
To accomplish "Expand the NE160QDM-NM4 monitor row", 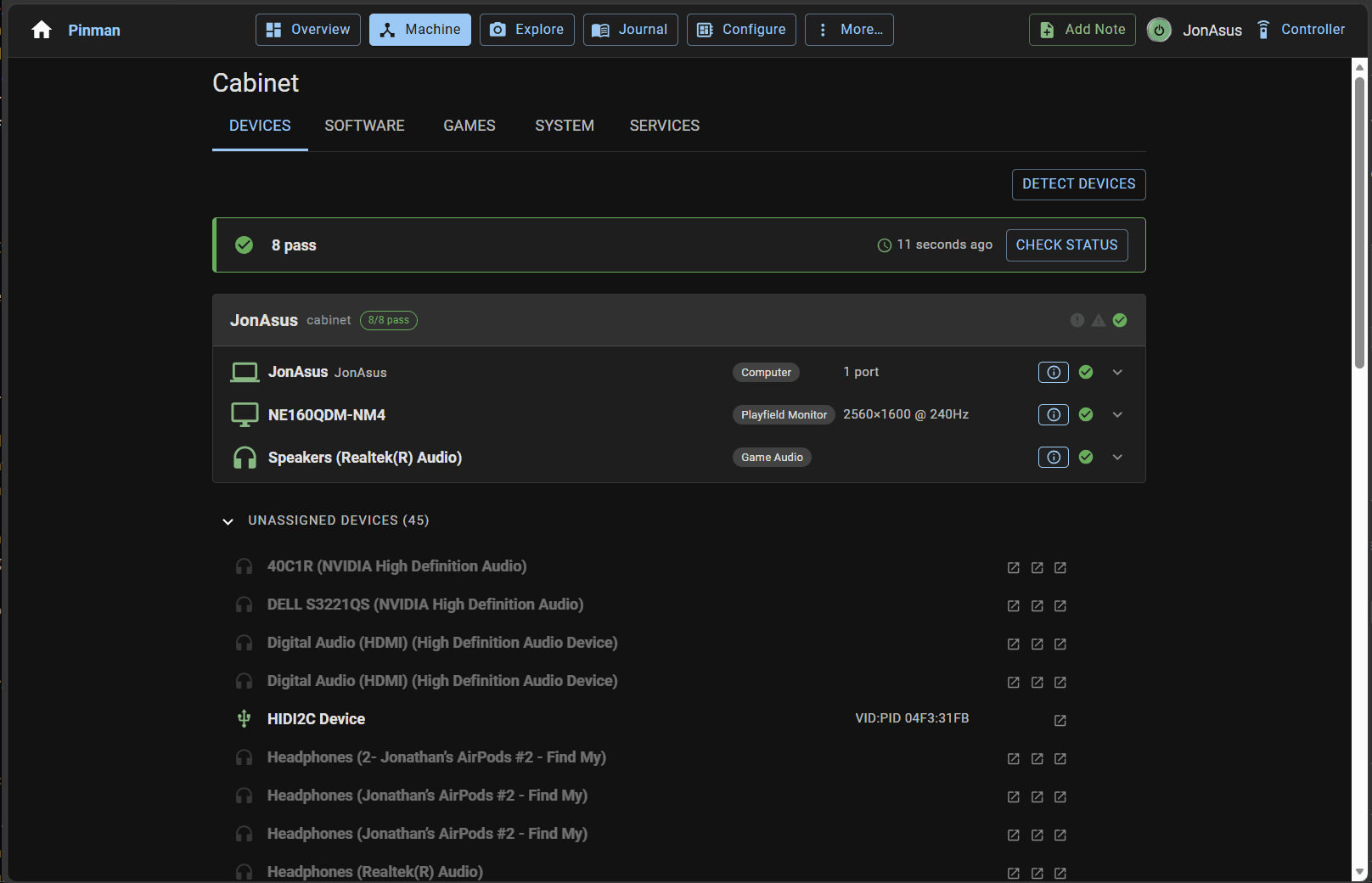I will coord(1117,414).
